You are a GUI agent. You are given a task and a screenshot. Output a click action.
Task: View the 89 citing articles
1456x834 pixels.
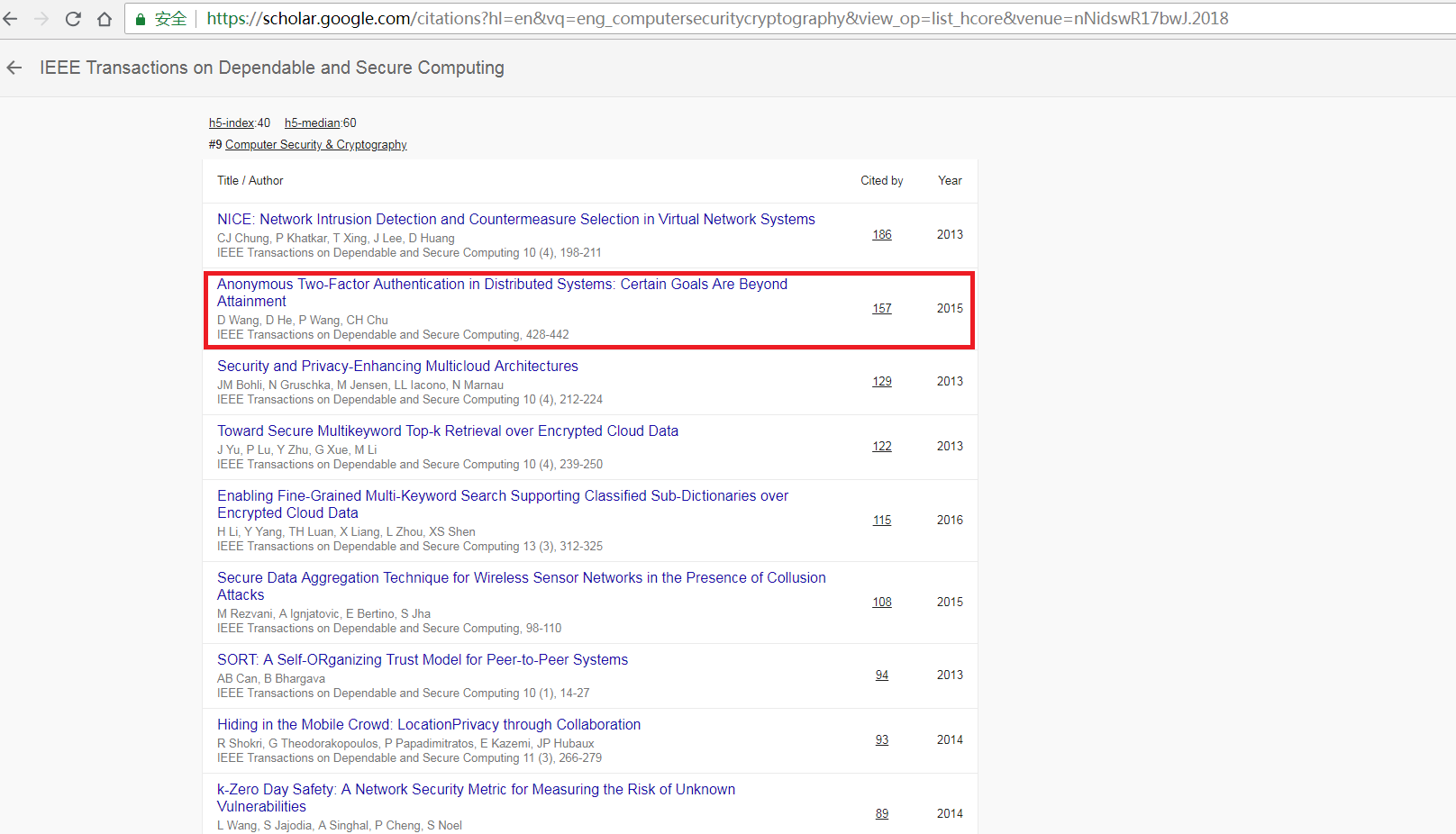(882, 814)
